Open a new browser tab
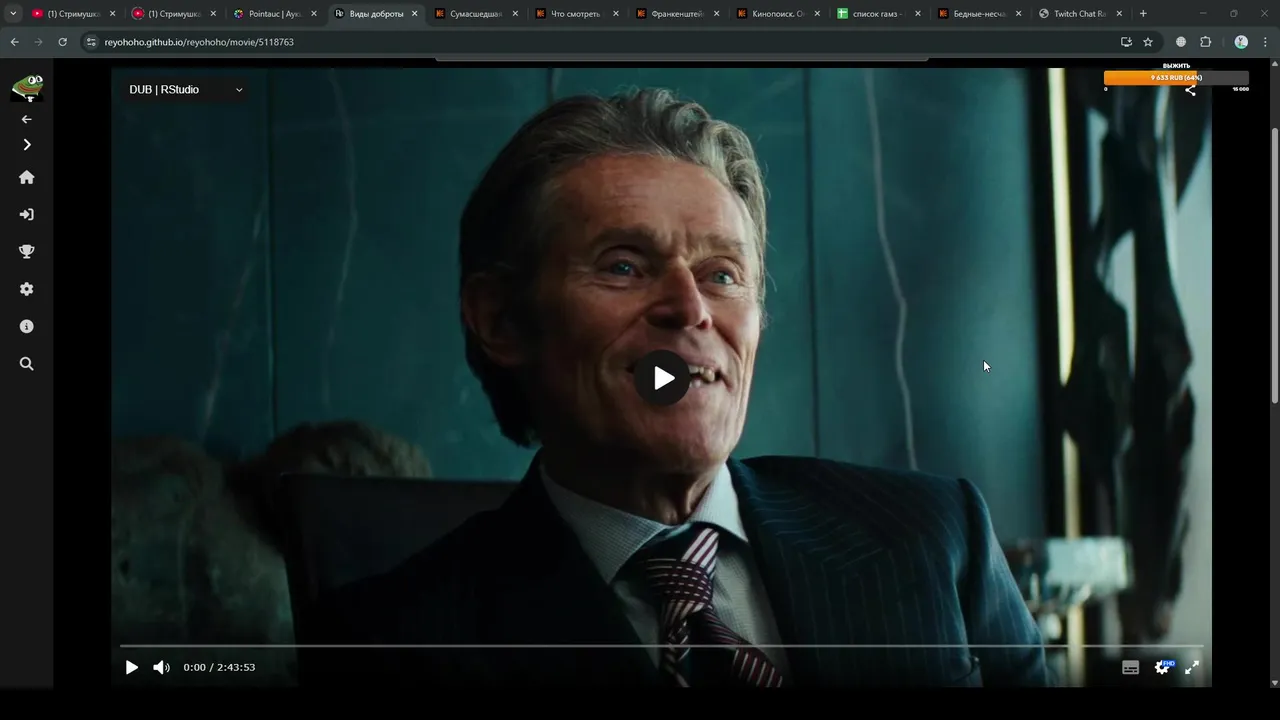 point(1143,14)
